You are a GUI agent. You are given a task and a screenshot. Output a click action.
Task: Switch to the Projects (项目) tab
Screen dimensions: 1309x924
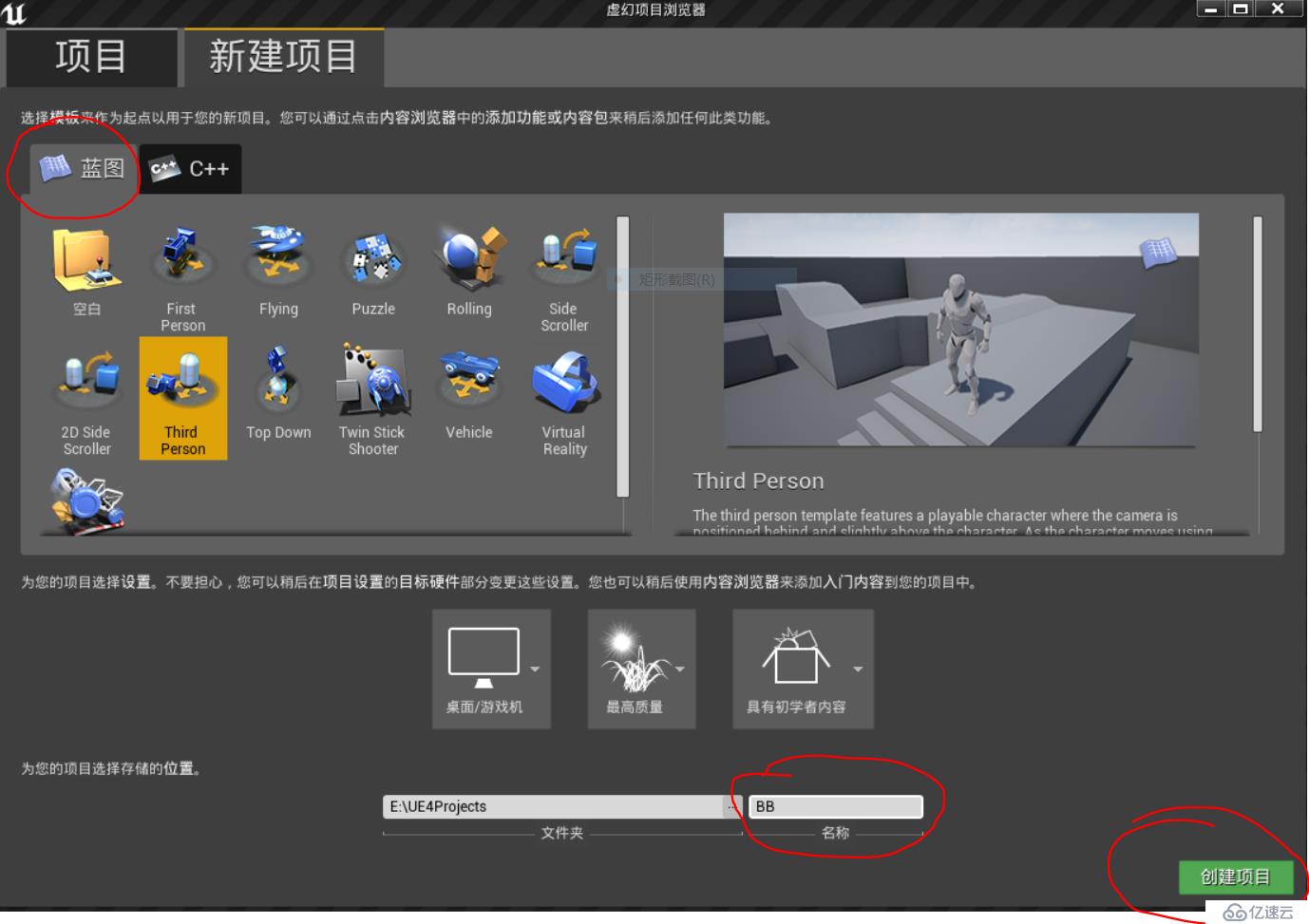click(91, 57)
